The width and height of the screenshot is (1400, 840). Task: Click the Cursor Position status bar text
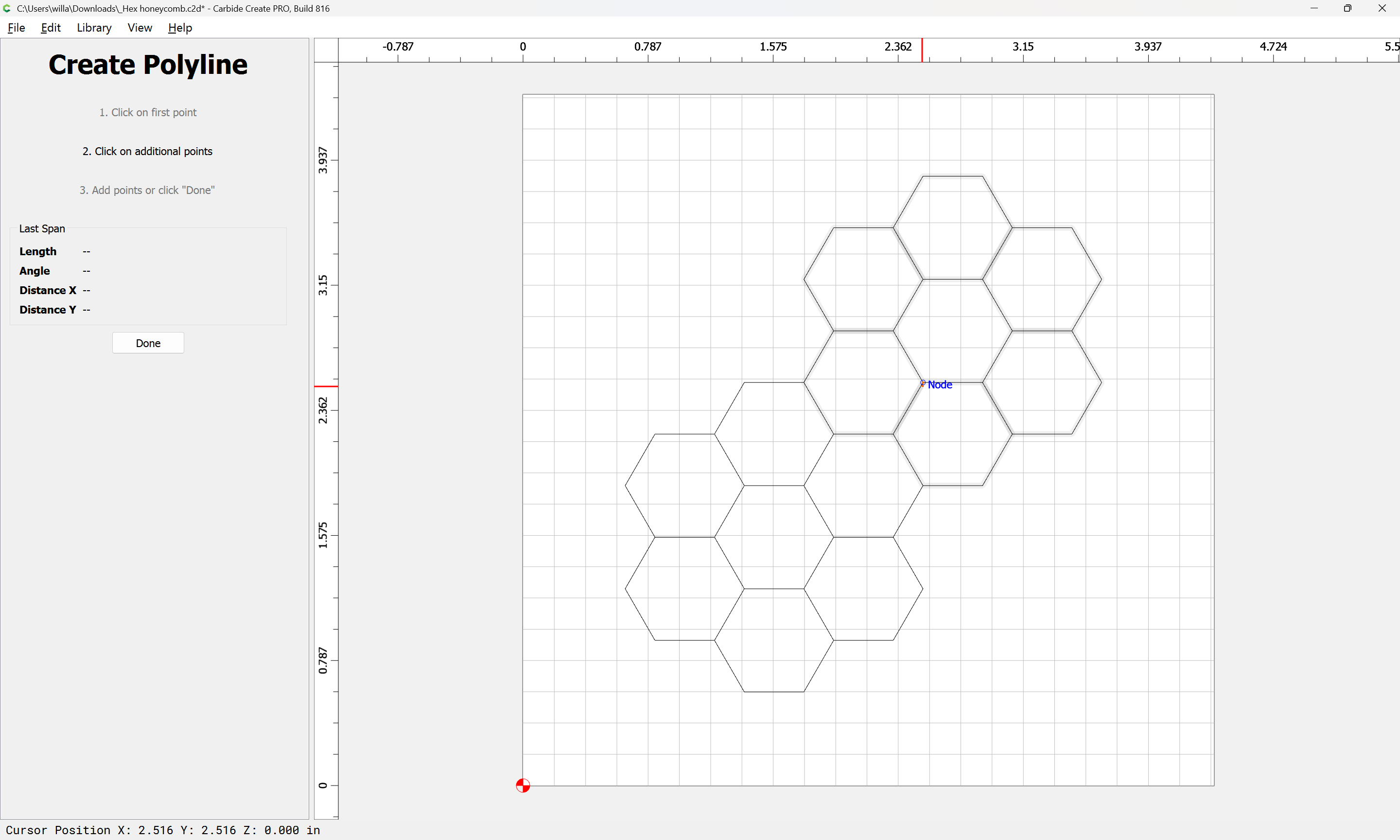163,830
